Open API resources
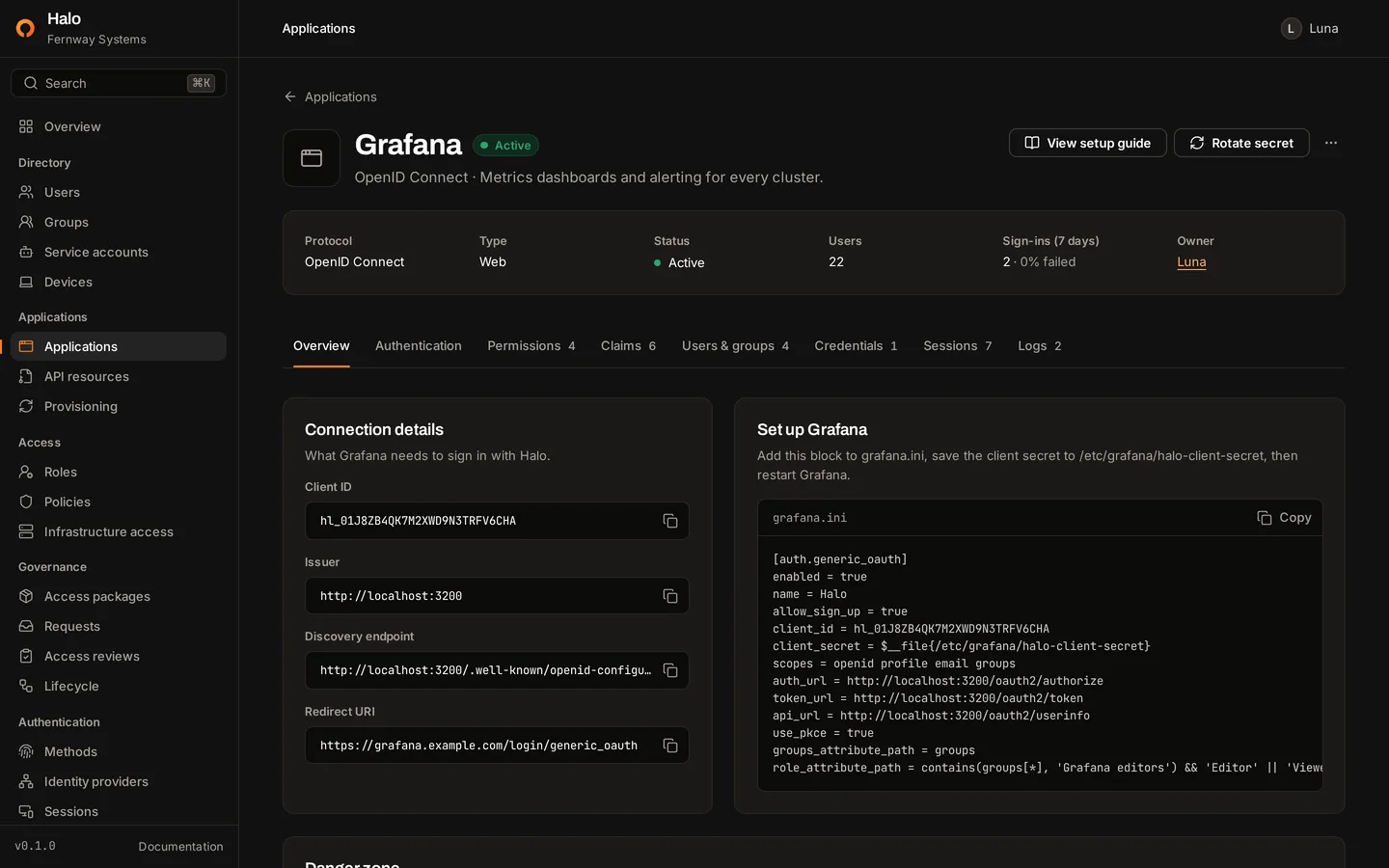The image size is (1389, 868). (x=119, y=376)
